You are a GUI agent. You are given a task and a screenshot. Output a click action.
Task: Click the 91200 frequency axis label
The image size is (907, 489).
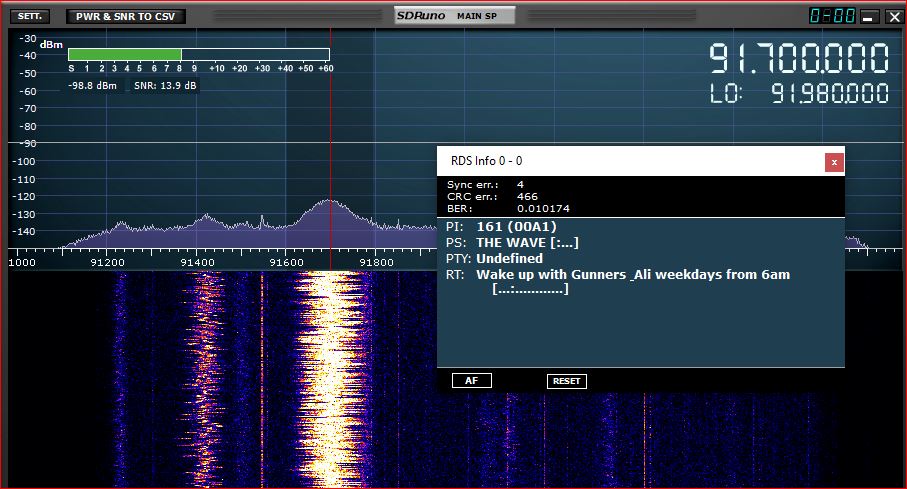(x=108, y=263)
